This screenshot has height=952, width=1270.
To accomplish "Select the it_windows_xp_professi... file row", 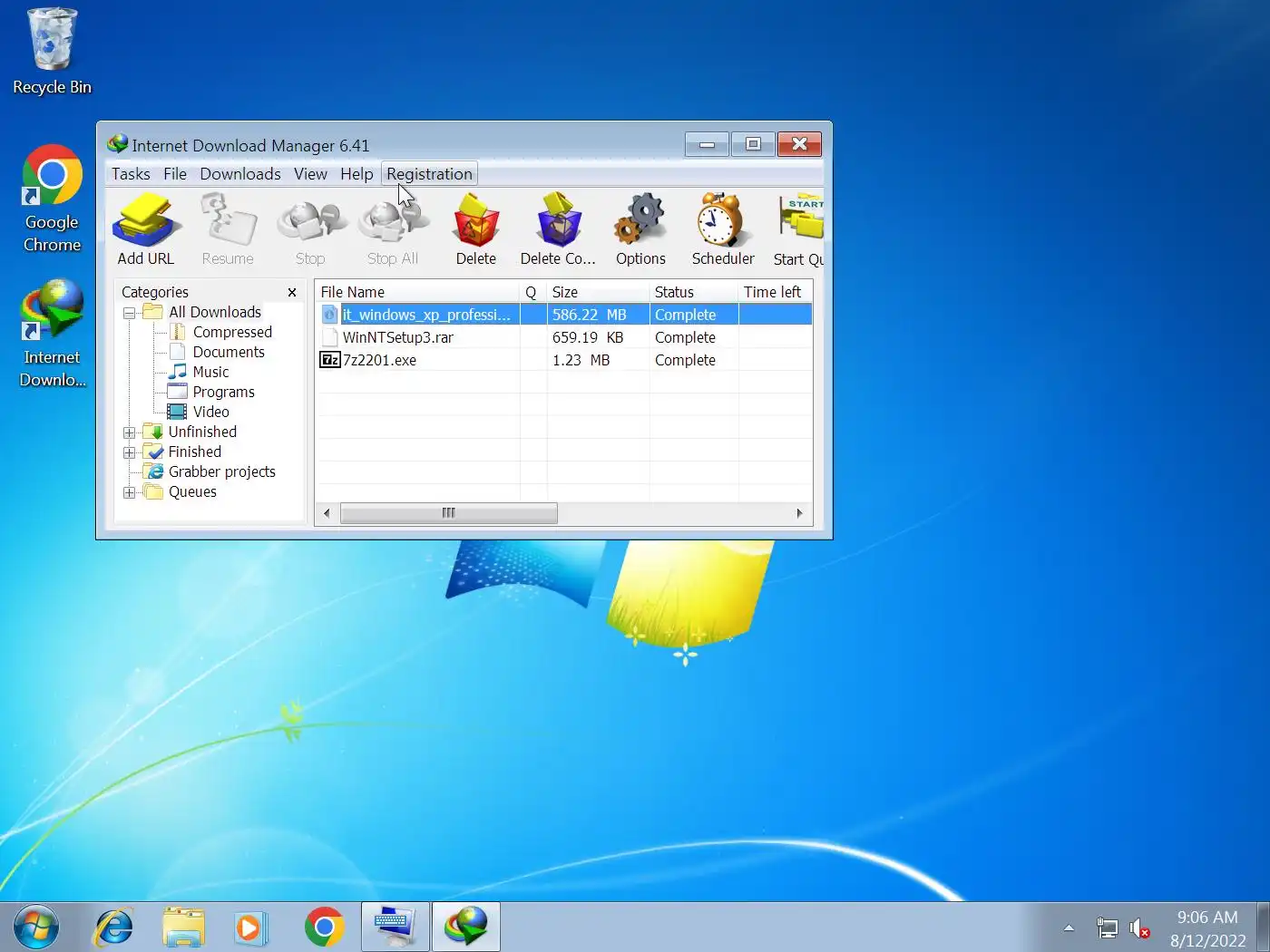I will point(563,315).
